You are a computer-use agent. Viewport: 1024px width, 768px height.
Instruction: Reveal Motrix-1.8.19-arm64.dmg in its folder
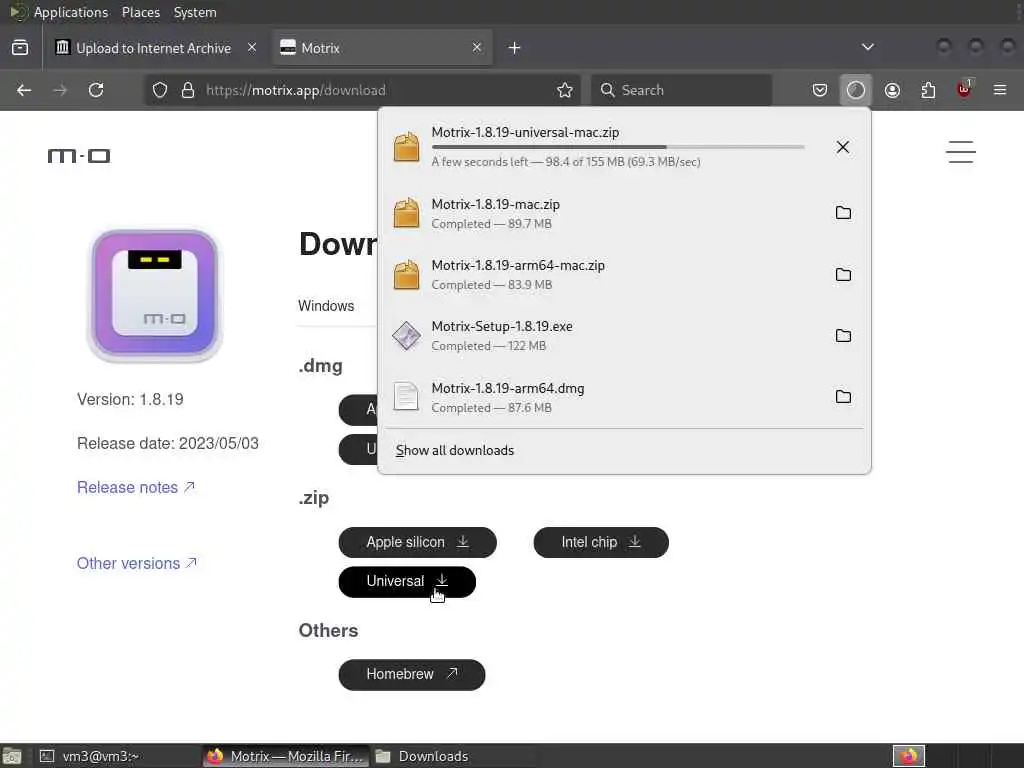(843, 396)
